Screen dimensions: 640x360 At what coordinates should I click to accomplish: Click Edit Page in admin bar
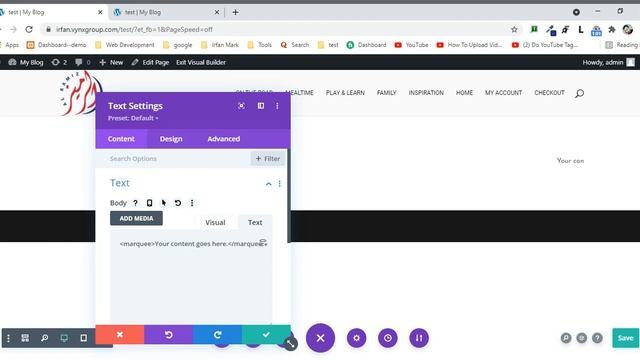coord(150,62)
